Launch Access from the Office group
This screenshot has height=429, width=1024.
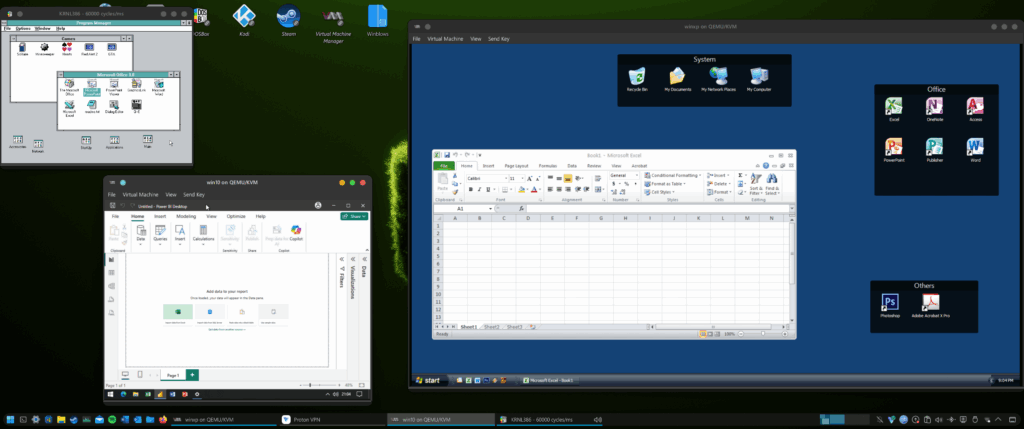975,109
